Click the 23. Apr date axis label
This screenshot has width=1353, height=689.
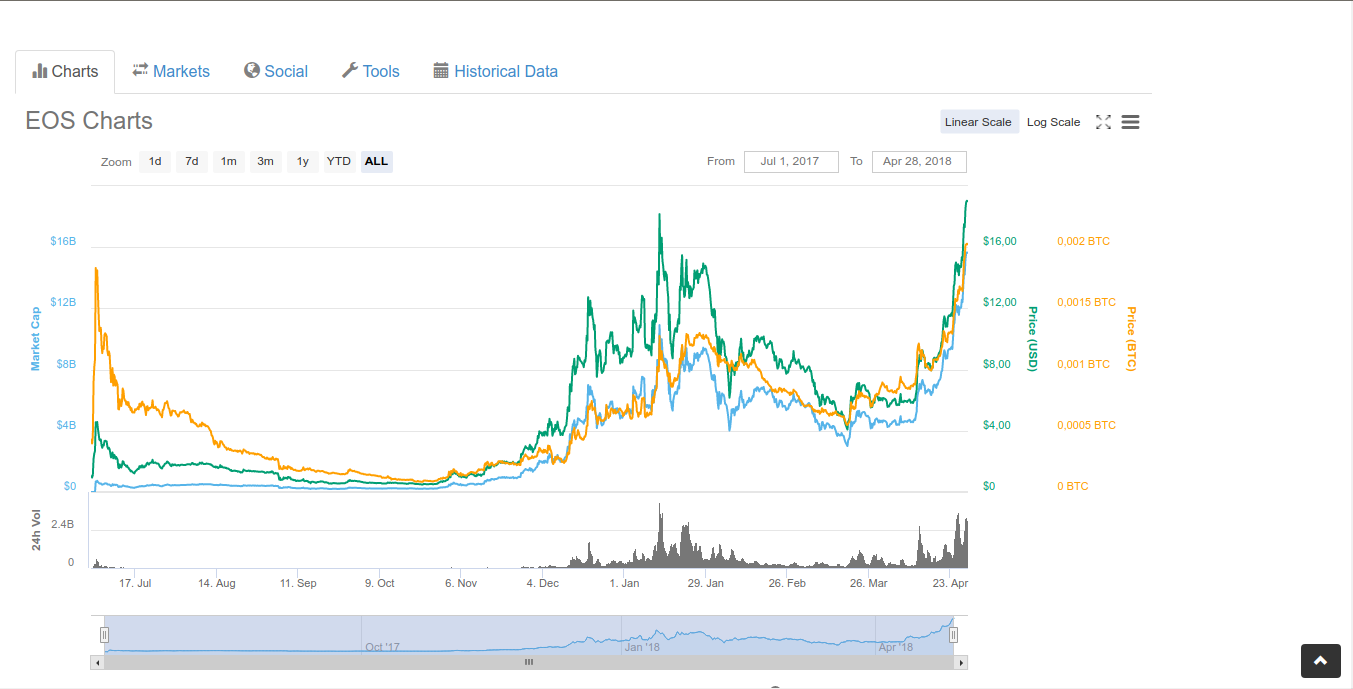[x=950, y=583]
